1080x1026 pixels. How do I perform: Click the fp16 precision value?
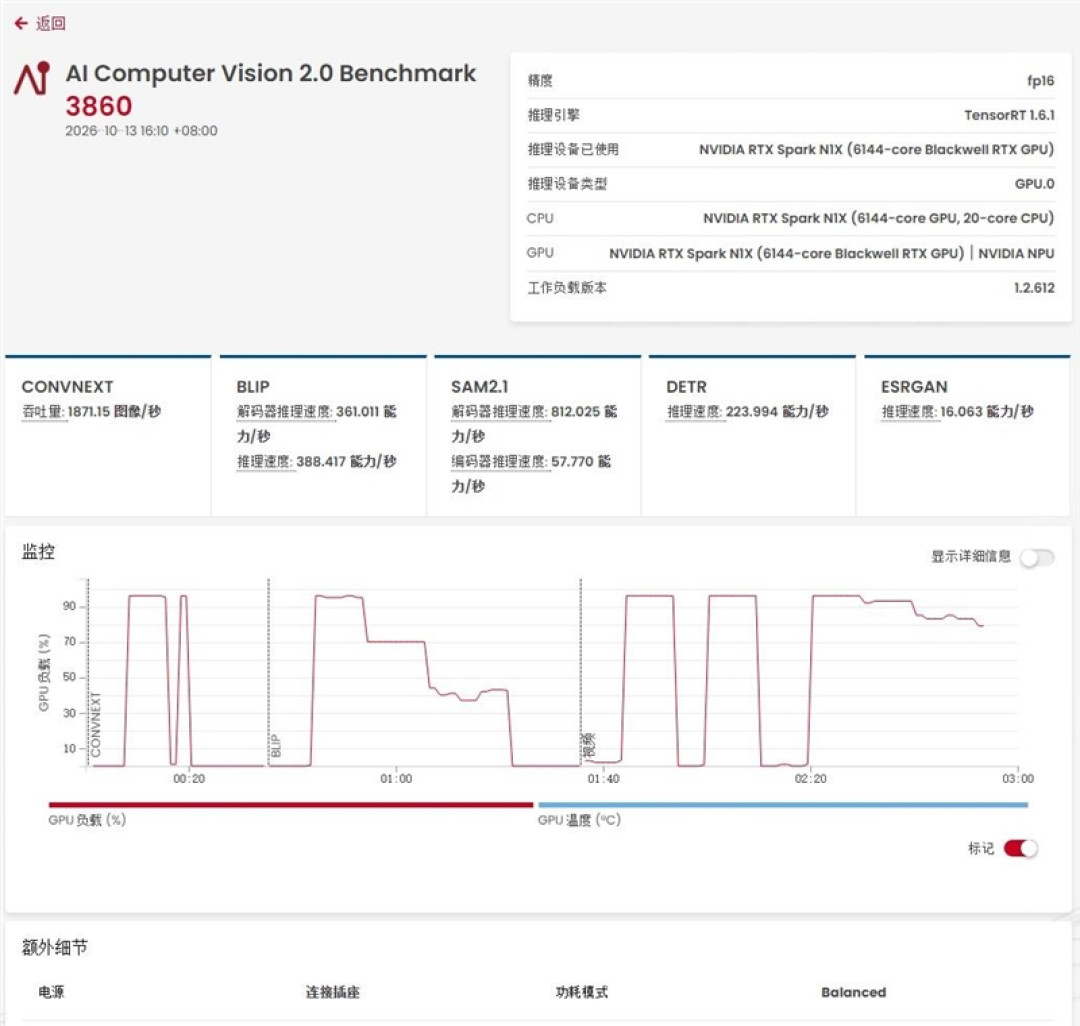click(x=1040, y=81)
